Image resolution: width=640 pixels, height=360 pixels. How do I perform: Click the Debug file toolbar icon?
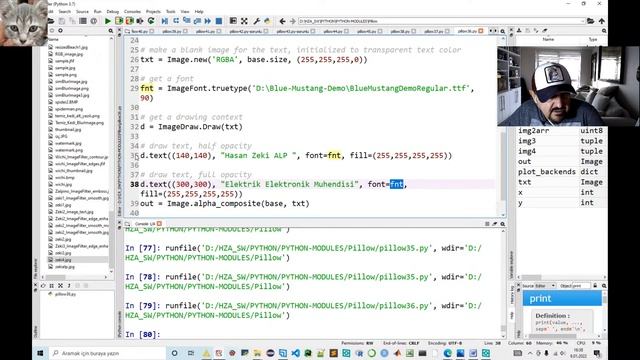164,21
